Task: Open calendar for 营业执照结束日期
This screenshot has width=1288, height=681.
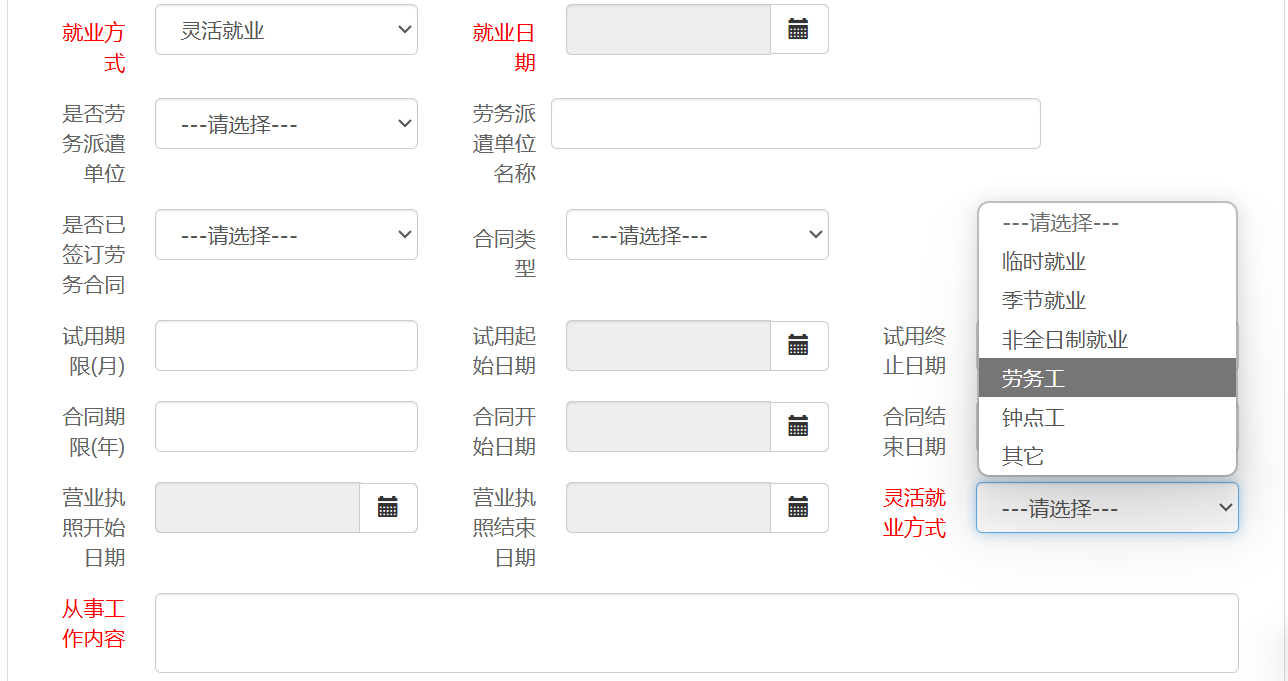Action: click(798, 508)
